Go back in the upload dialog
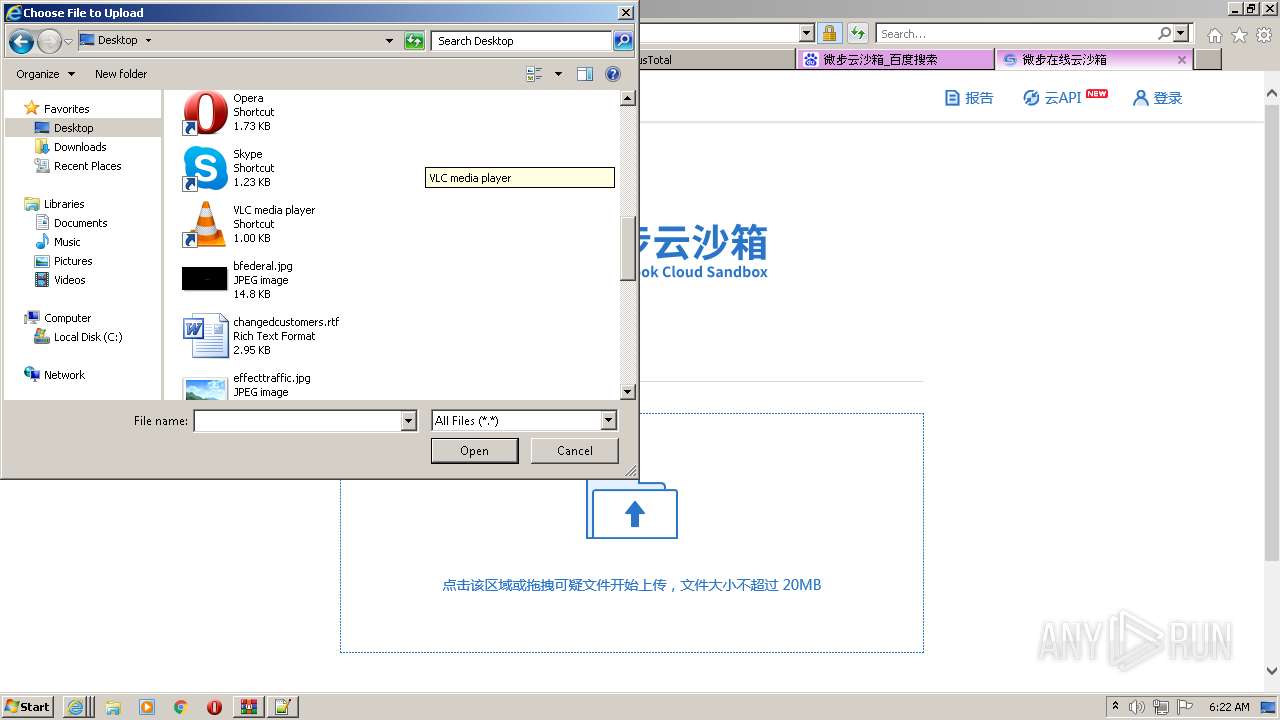Screen dimensions: 1280x720 [x=21, y=41]
